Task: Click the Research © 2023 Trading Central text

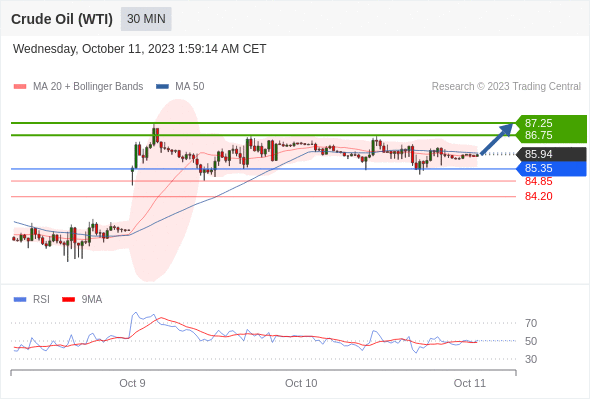Action: click(x=506, y=87)
